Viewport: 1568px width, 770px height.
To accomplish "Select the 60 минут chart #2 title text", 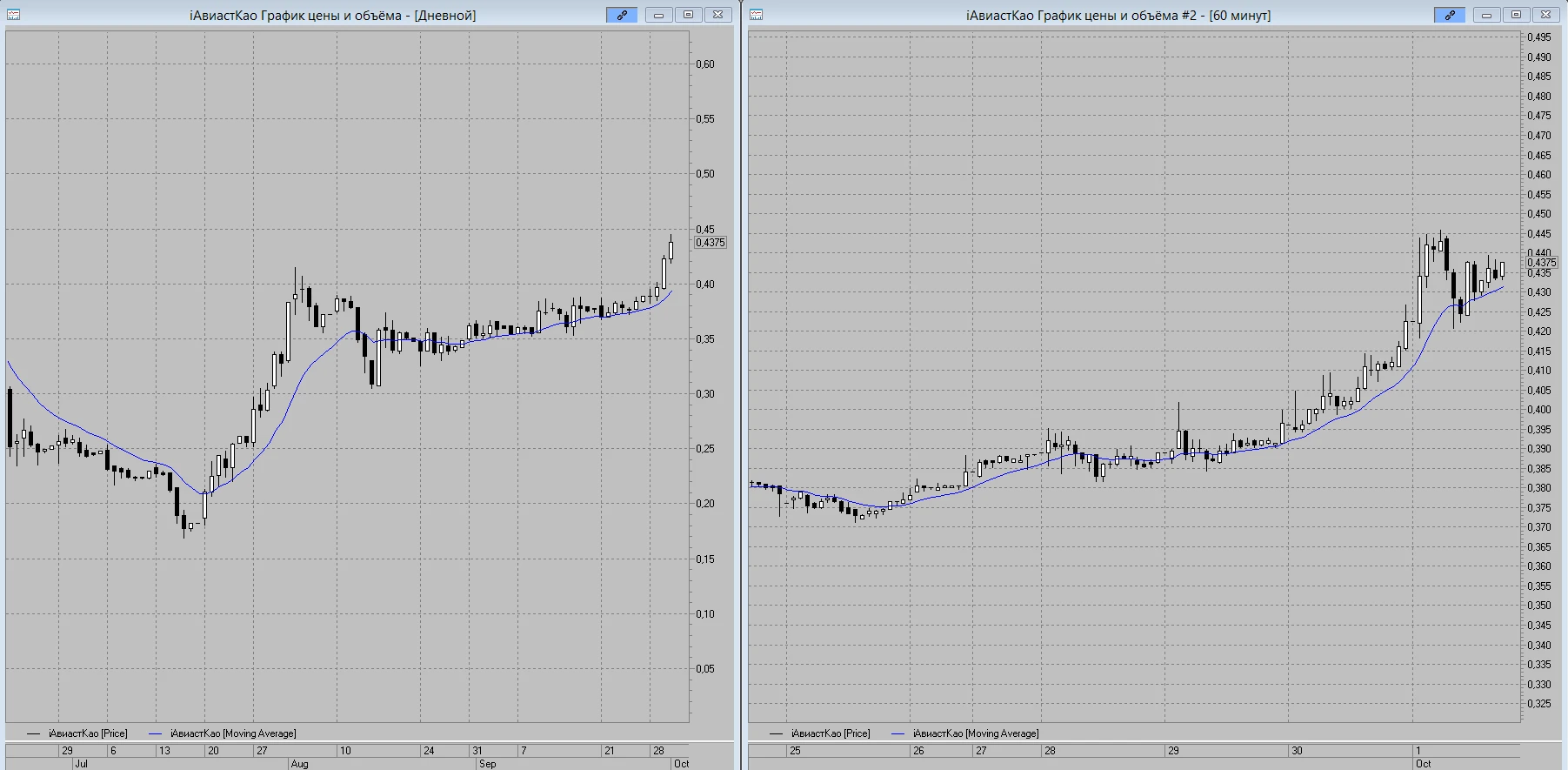I will [x=1118, y=16].
